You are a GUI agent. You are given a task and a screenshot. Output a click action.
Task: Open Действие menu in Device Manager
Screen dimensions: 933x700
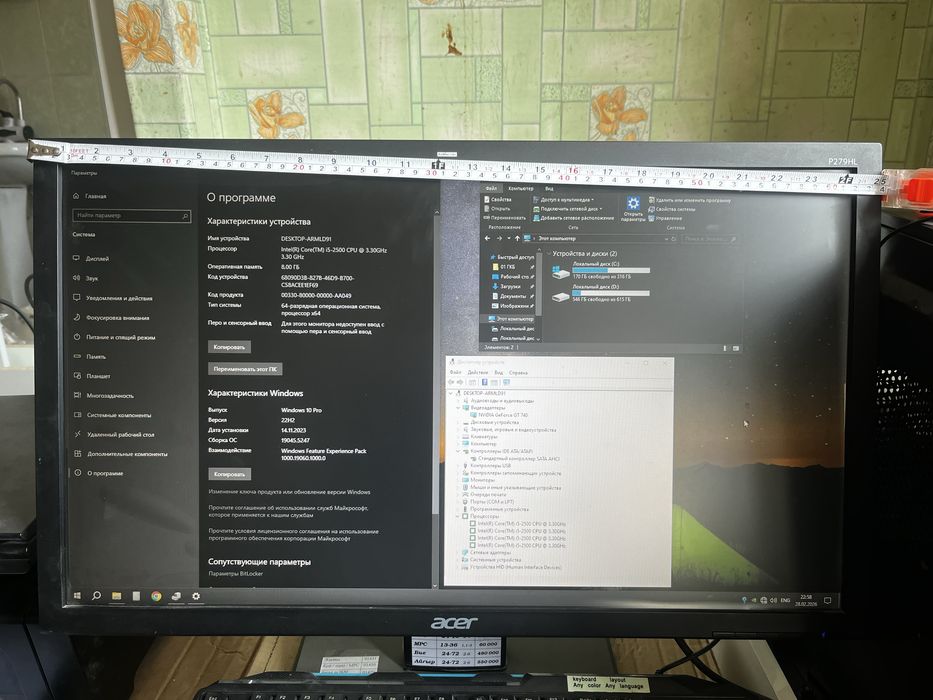pyautogui.click(x=477, y=373)
